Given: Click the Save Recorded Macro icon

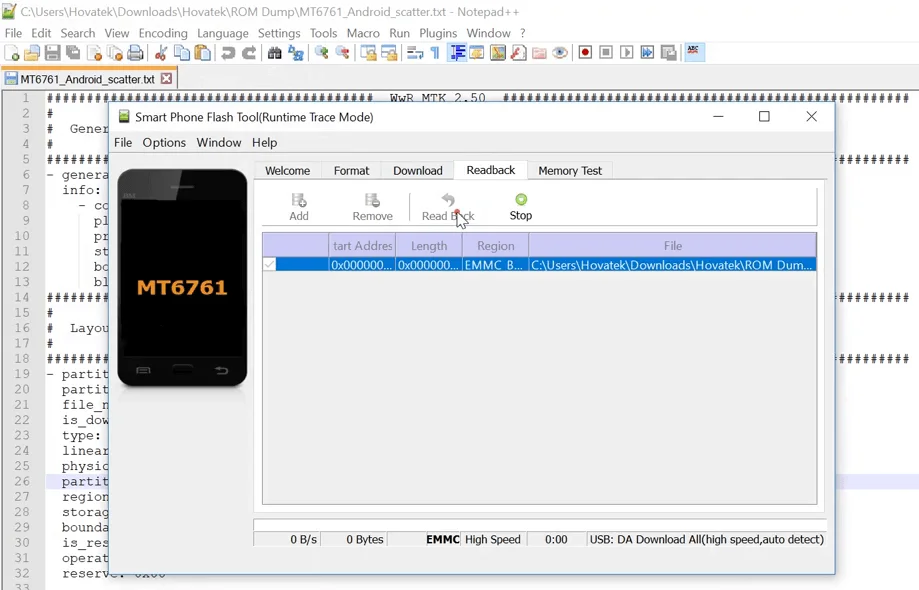Looking at the screenshot, I should 668,53.
